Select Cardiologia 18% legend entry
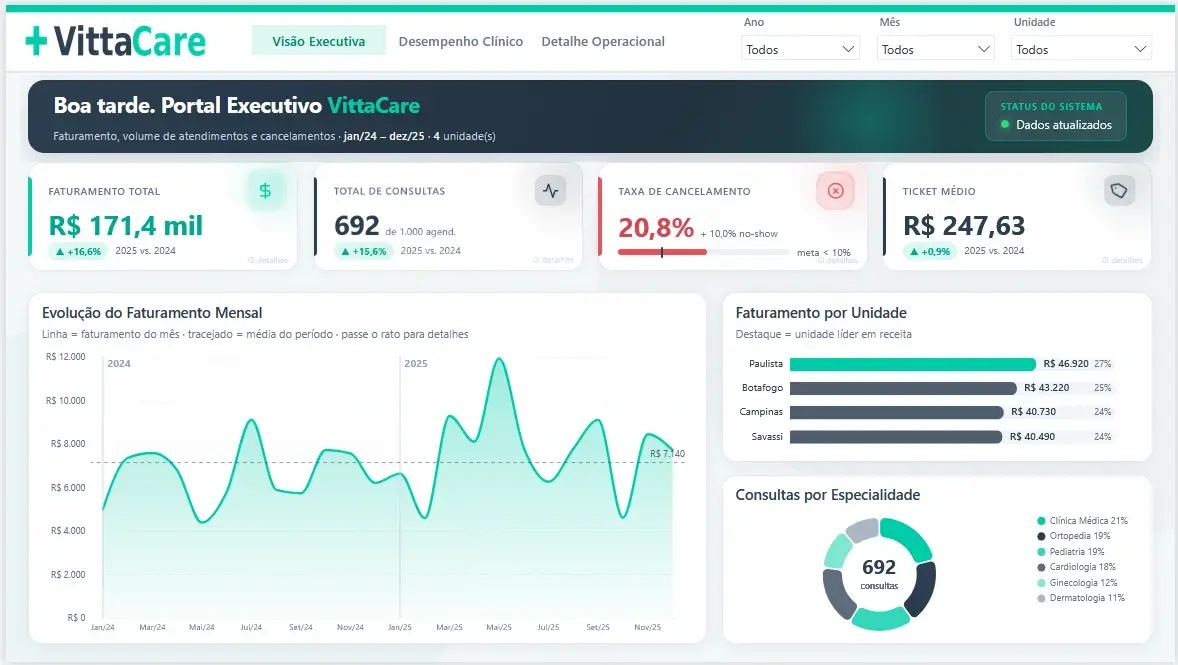Viewport: 1178px width, 665px height. [x=1077, y=567]
